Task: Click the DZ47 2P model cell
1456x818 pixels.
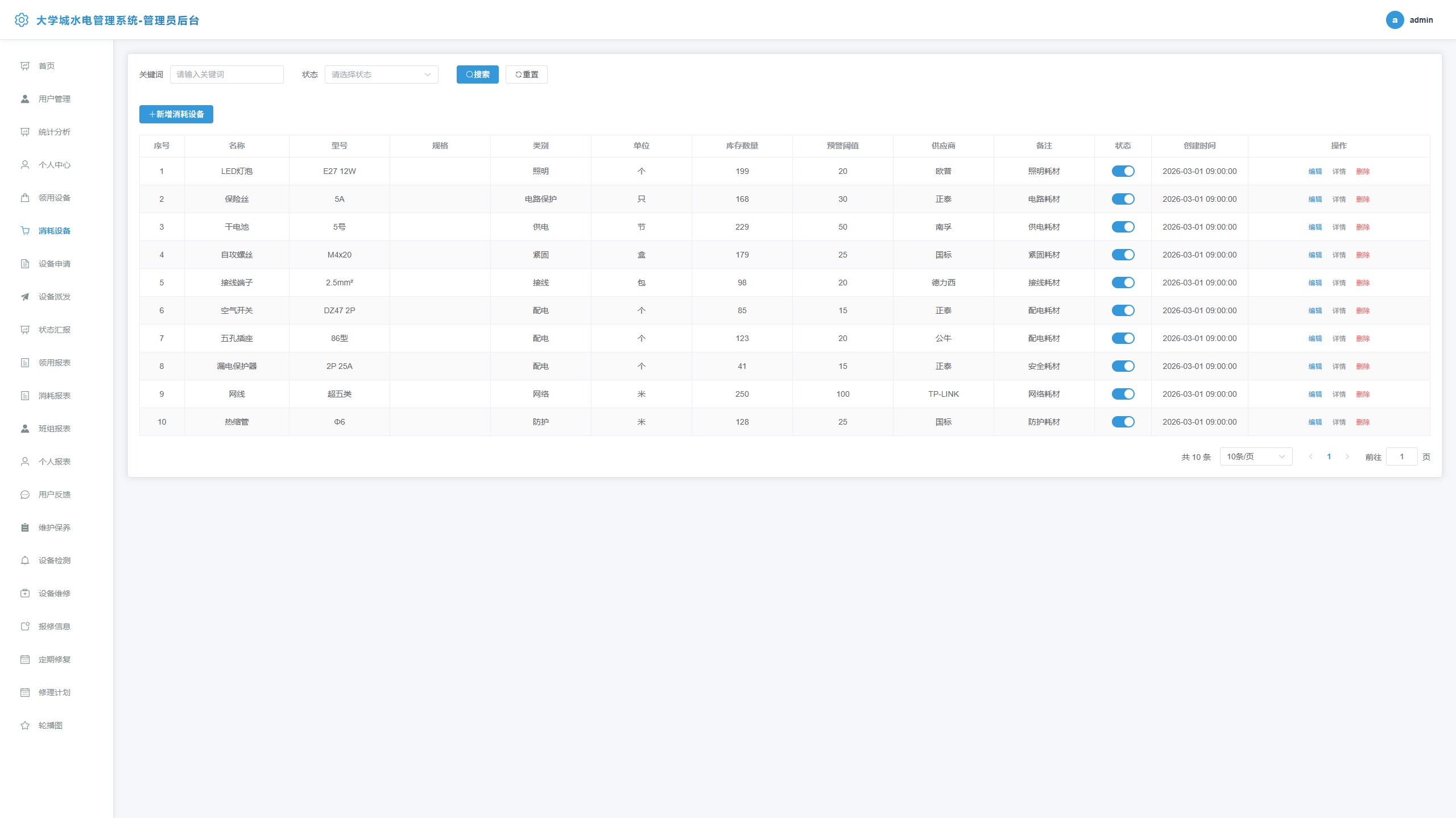Action: (340, 310)
